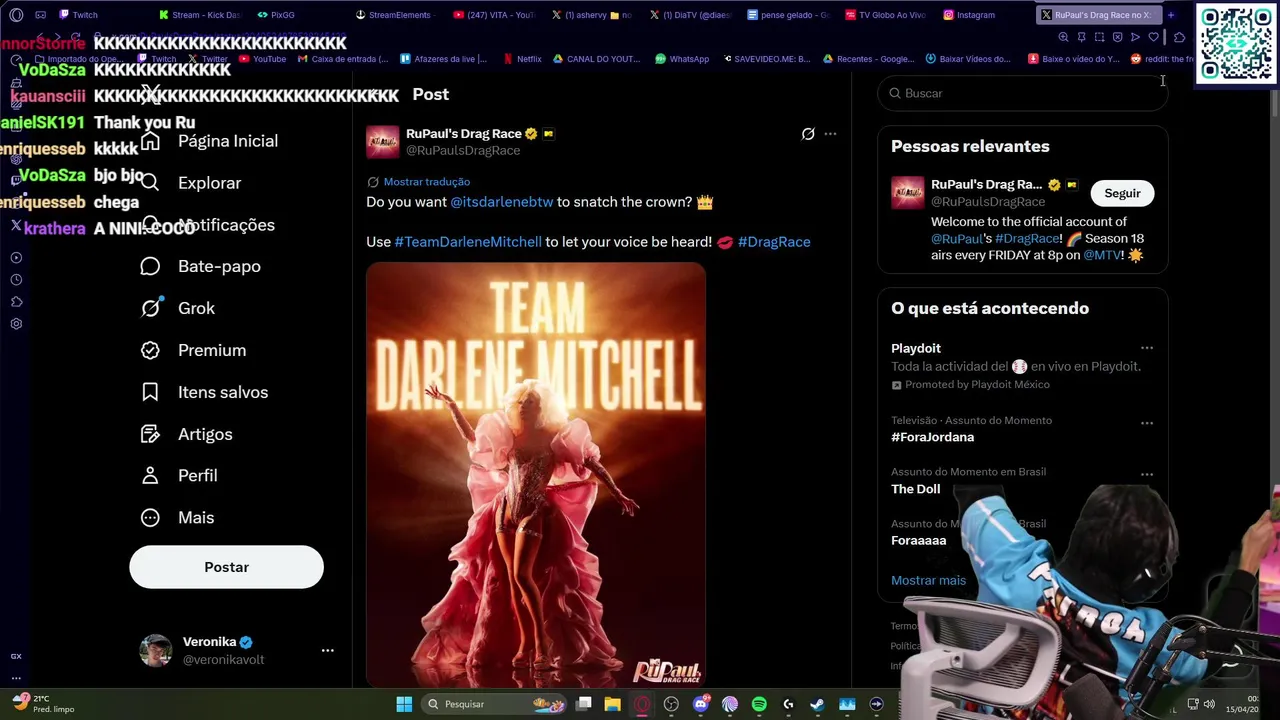Open the Netflix bookmark

(522, 59)
